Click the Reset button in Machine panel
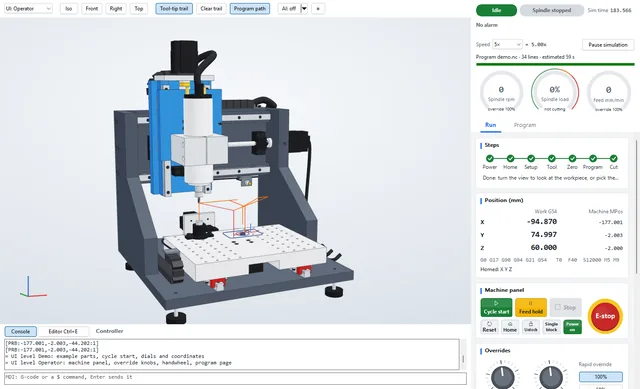640x389 pixels. [x=489, y=327]
